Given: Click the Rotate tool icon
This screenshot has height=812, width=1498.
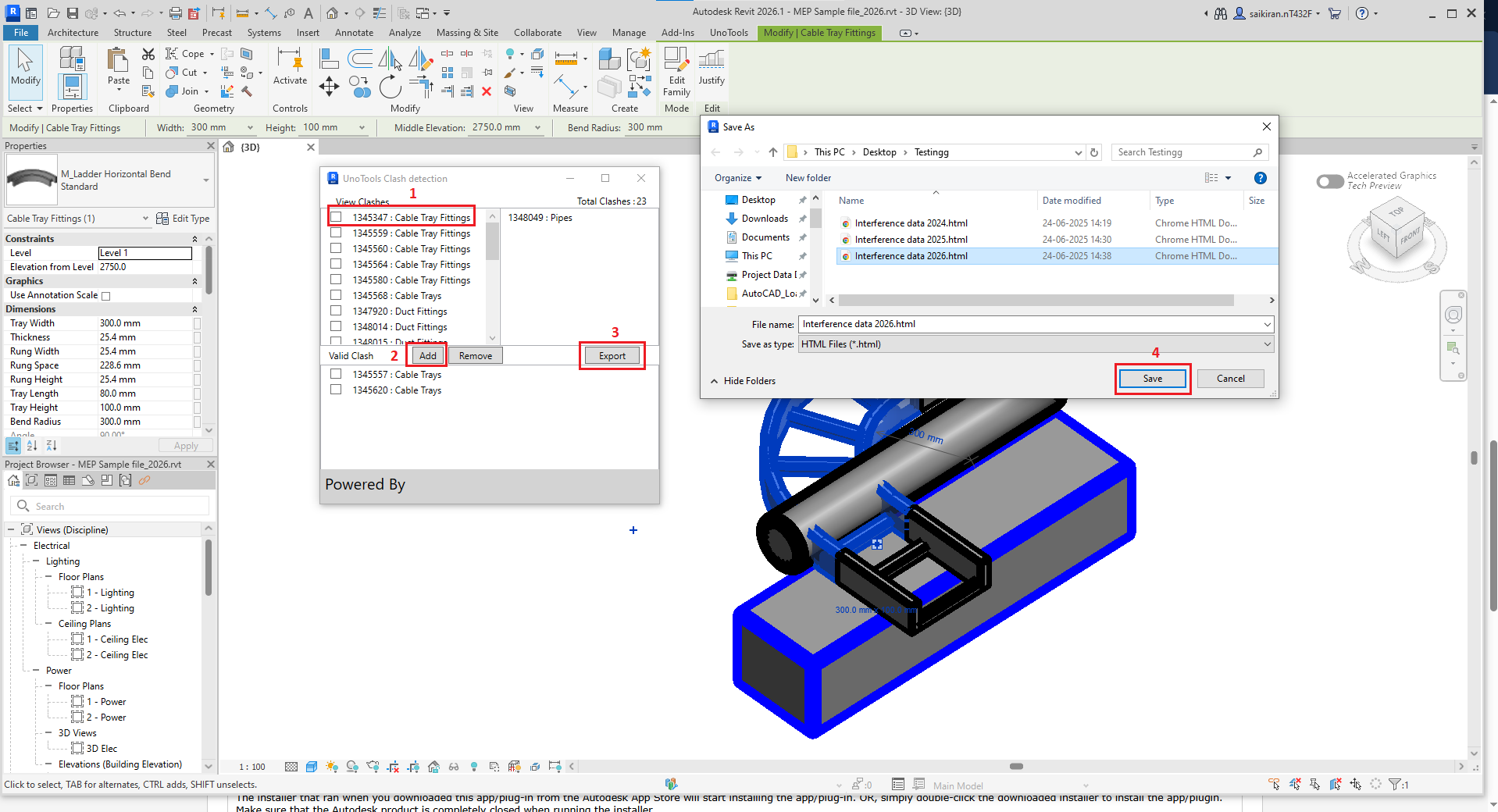Looking at the screenshot, I should coord(390,87).
